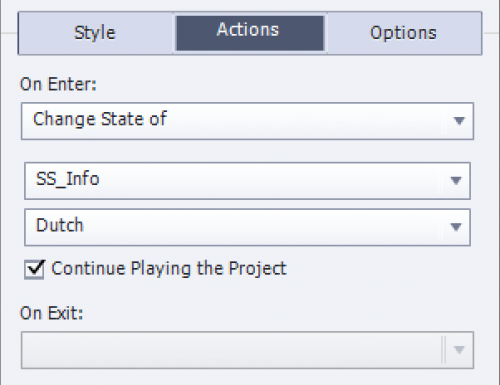Click the 'Change State of' combo box text

100,119
